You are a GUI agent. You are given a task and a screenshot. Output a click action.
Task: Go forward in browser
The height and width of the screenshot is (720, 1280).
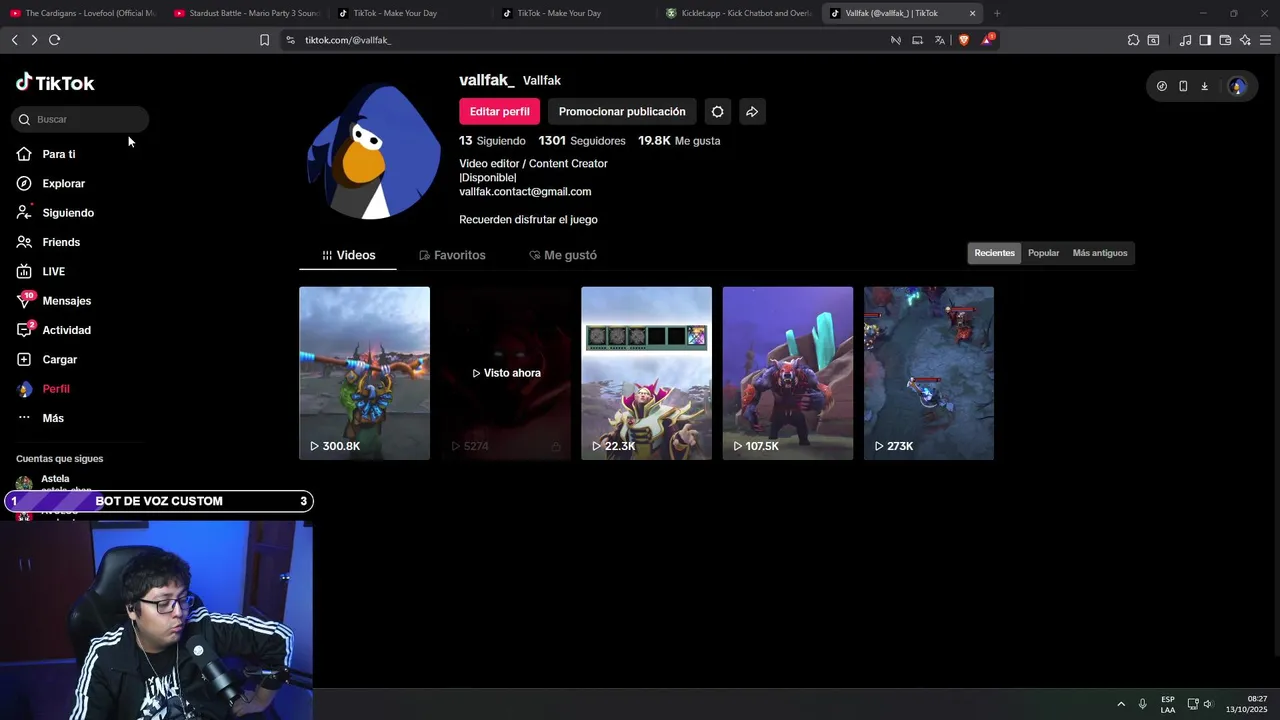pos(34,40)
